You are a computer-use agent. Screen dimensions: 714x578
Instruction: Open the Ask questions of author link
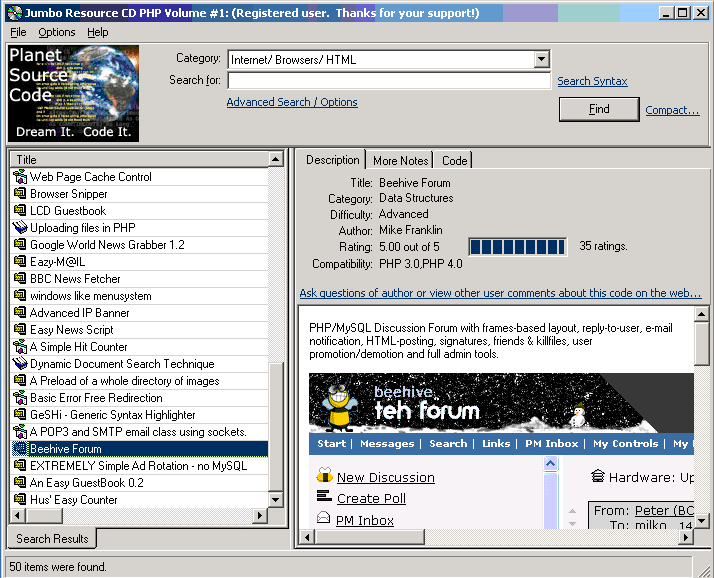500,293
